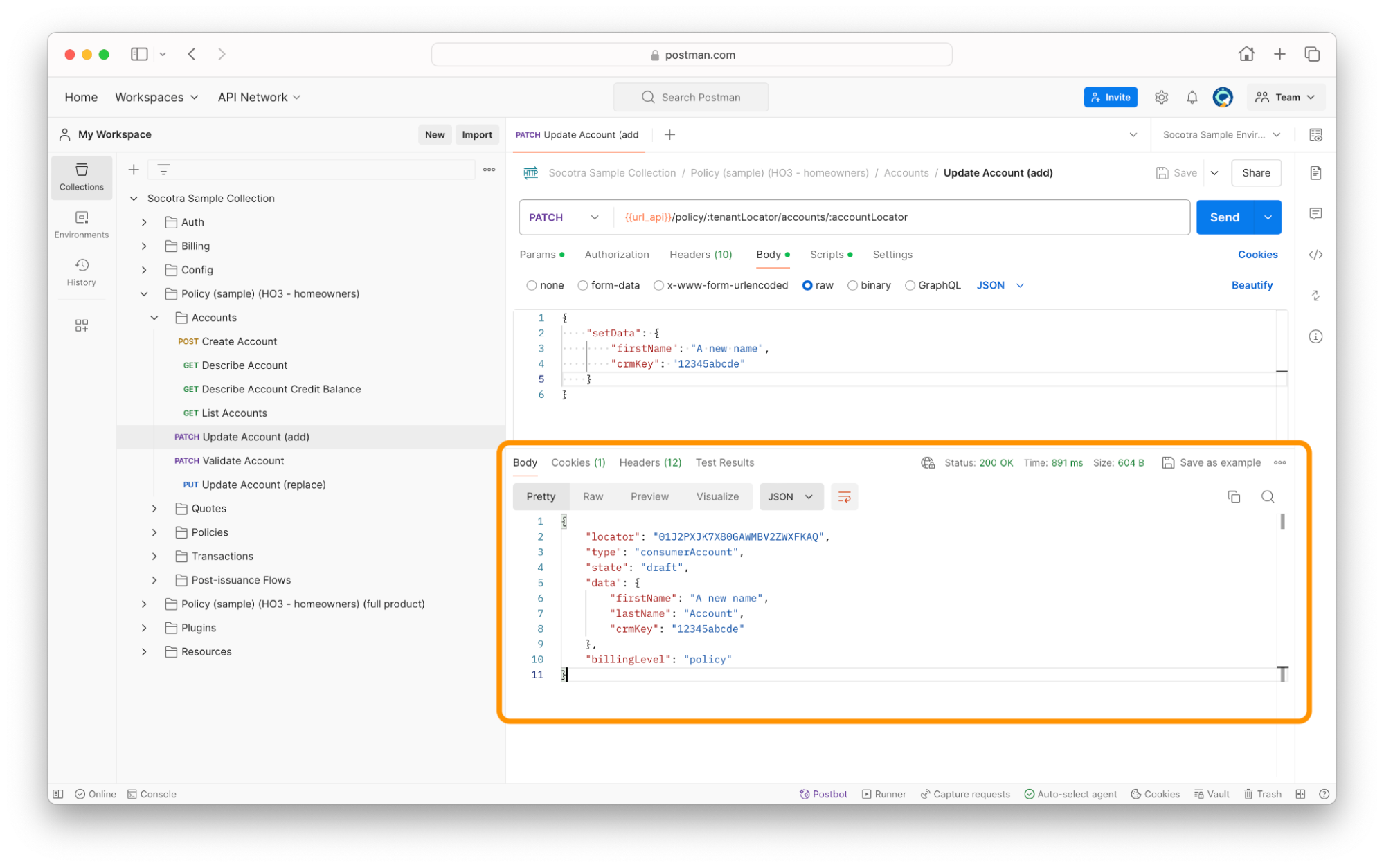
Task: Open the PATCH method dropdown
Action: 564,217
